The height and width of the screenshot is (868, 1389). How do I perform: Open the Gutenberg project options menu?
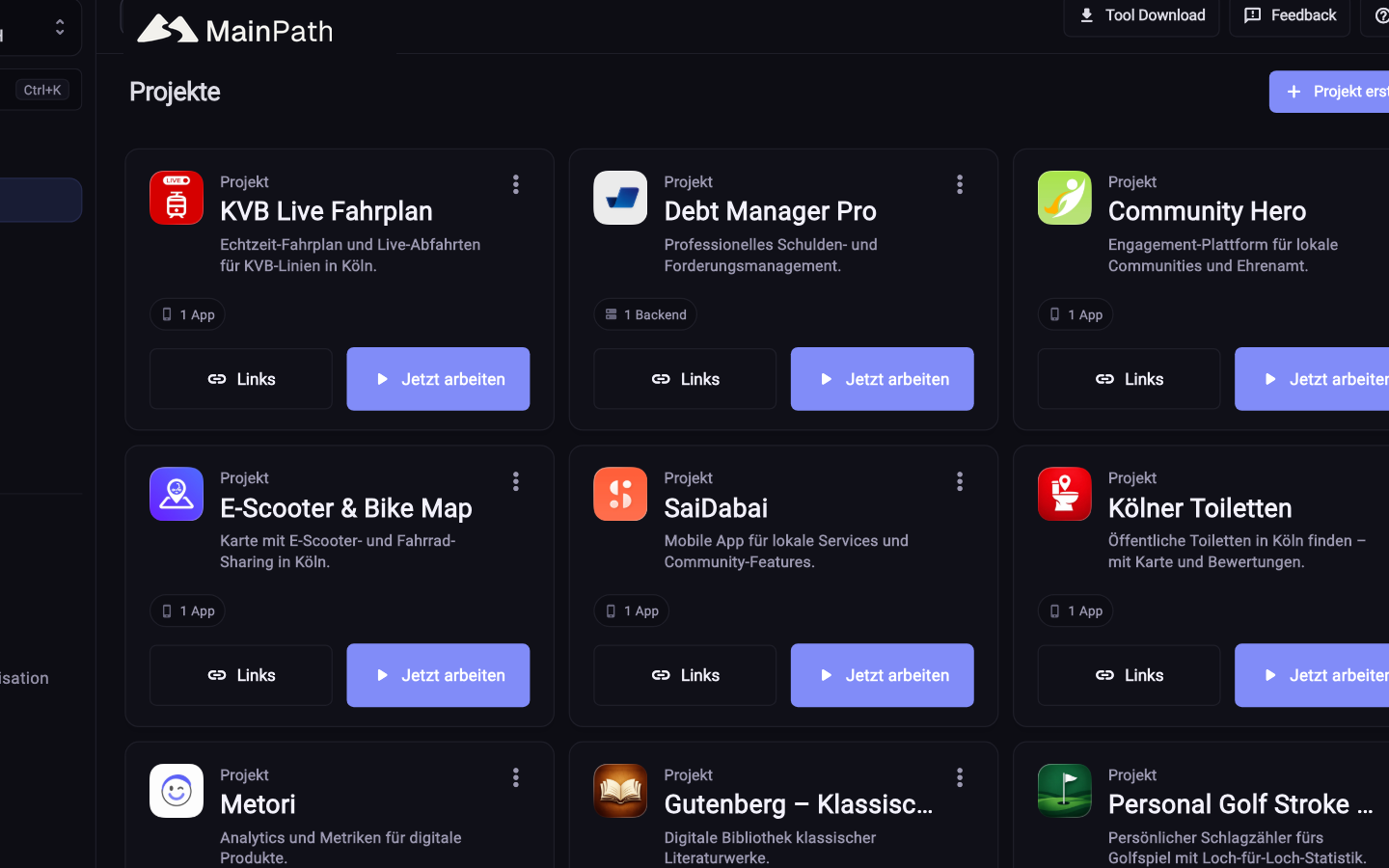coord(960,777)
